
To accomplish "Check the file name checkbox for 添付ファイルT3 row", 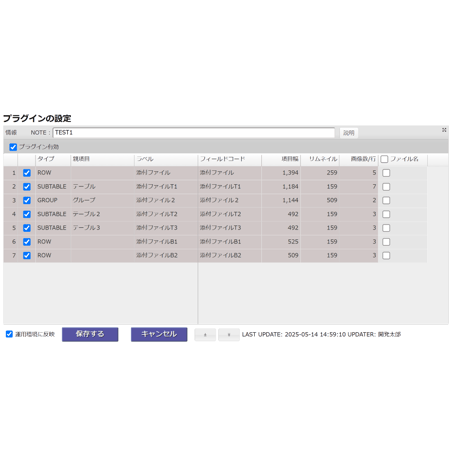I will click(386, 228).
